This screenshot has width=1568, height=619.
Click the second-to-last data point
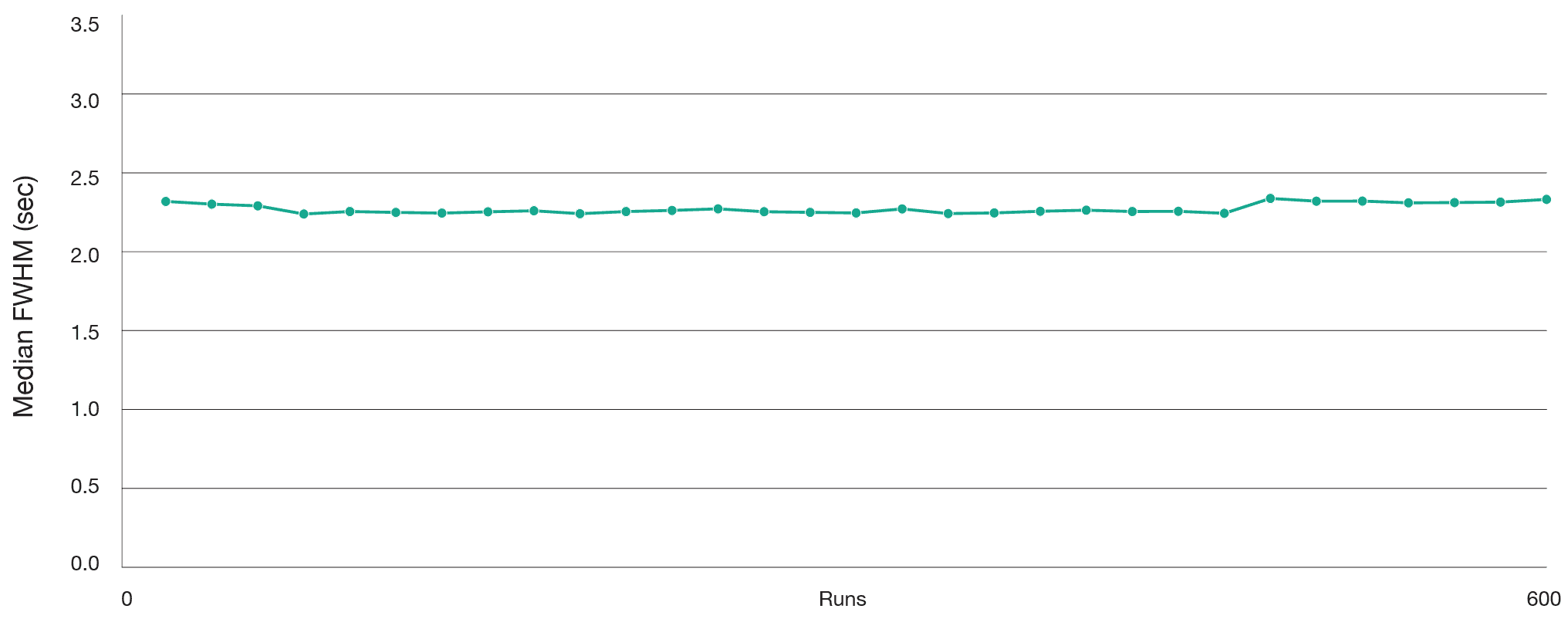pyautogui.click(x=1500, y=202)
